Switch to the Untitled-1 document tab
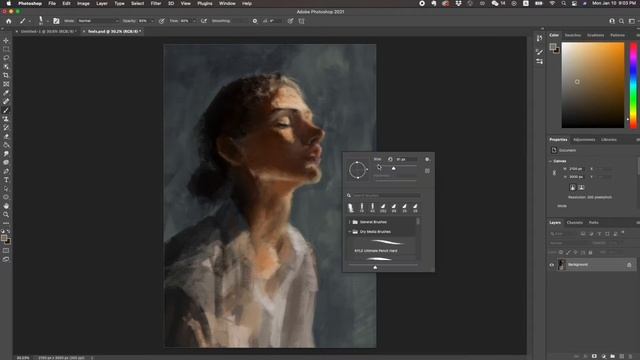The height and width of the screenshot is (360, 640). (x=47, y=31)
